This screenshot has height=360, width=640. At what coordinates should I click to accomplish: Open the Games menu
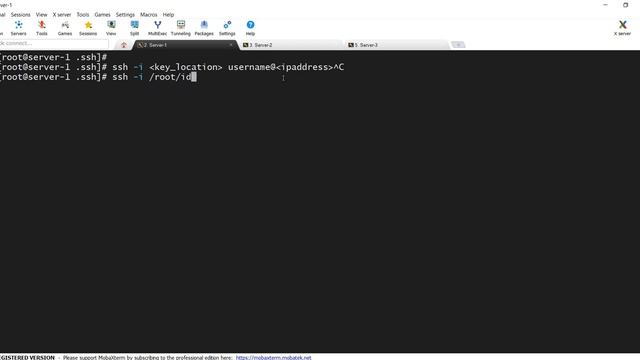tap(102, 15)
